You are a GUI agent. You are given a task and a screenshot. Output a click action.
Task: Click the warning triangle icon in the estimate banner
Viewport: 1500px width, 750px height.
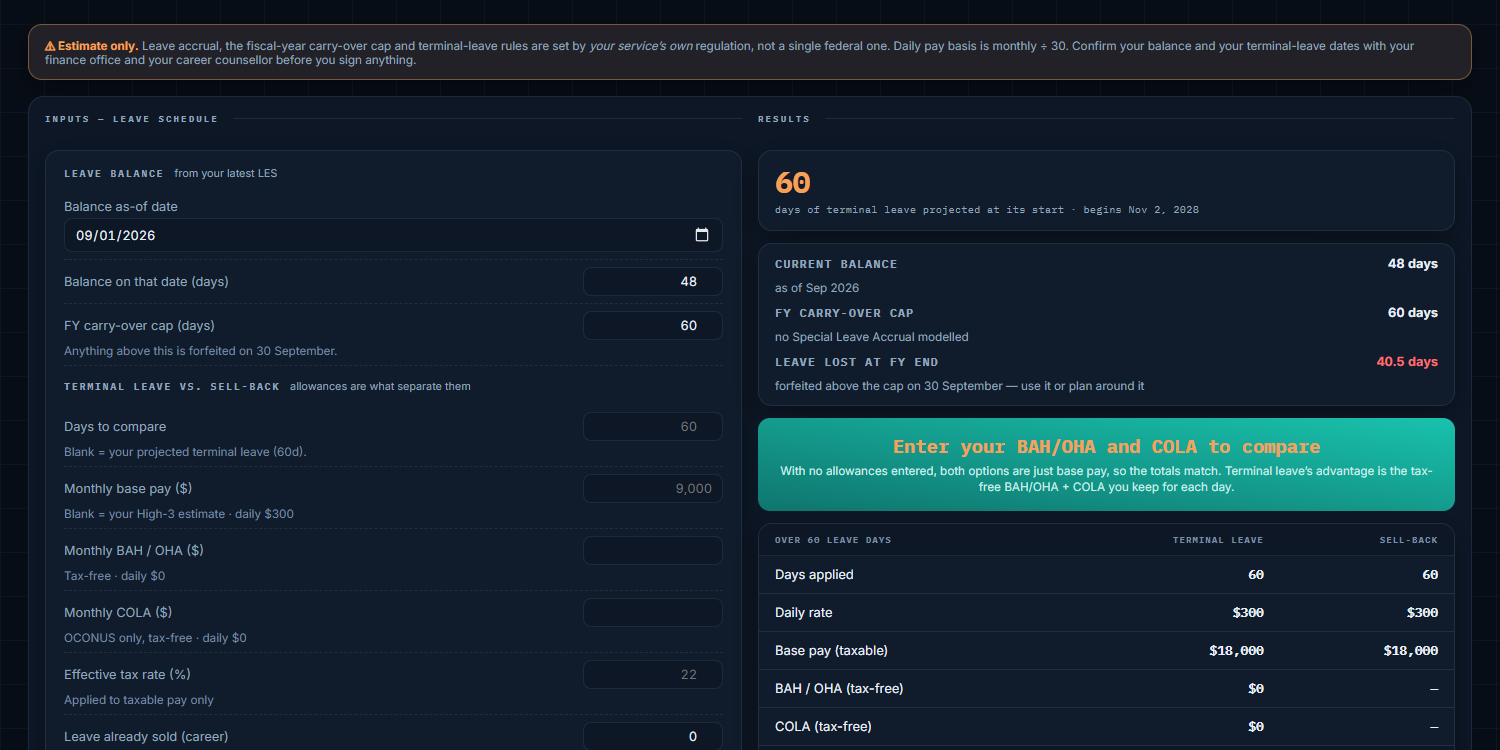tap(50, 46)
